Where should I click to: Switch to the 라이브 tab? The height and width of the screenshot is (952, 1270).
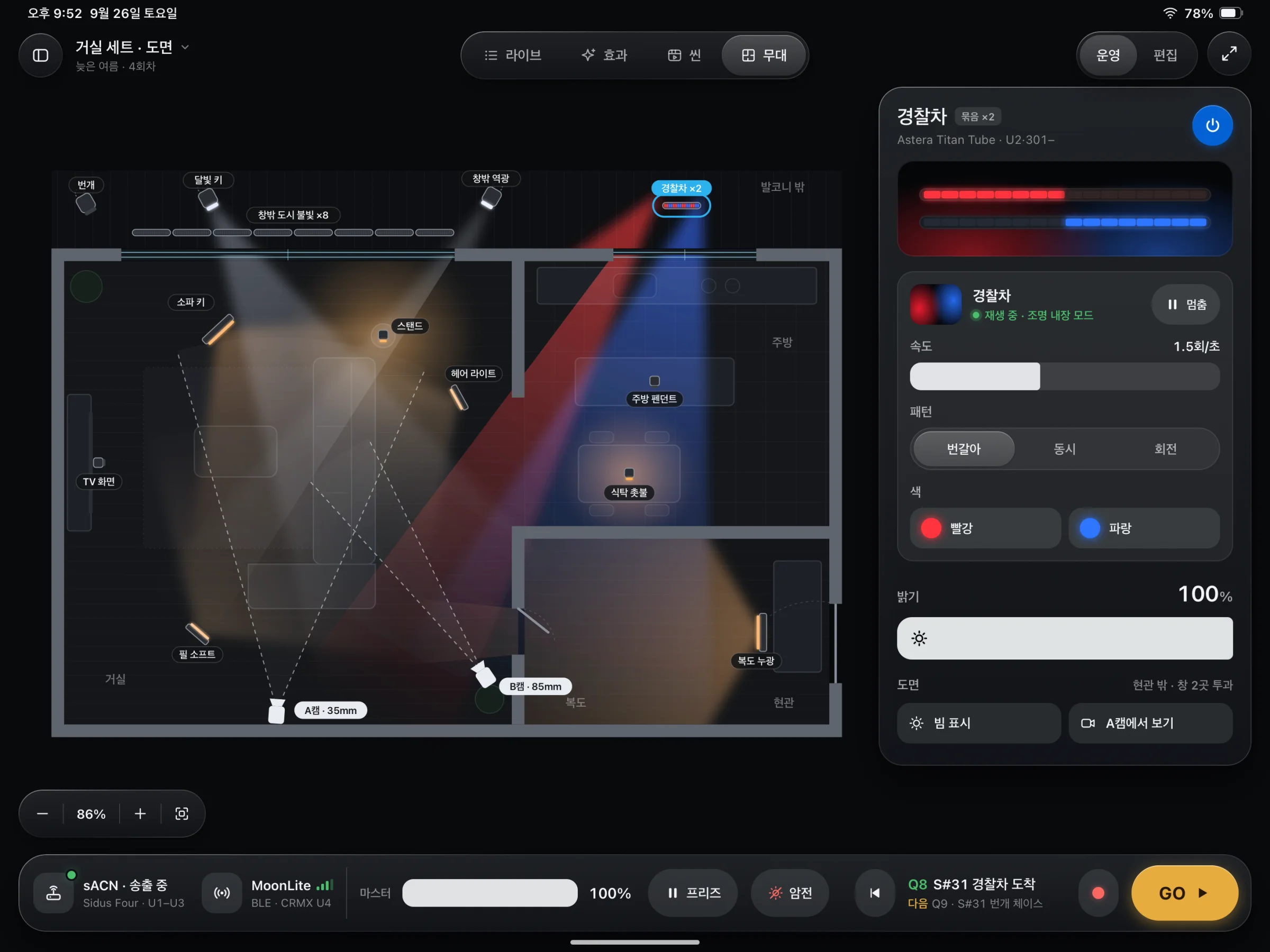[x=513, y=55]
